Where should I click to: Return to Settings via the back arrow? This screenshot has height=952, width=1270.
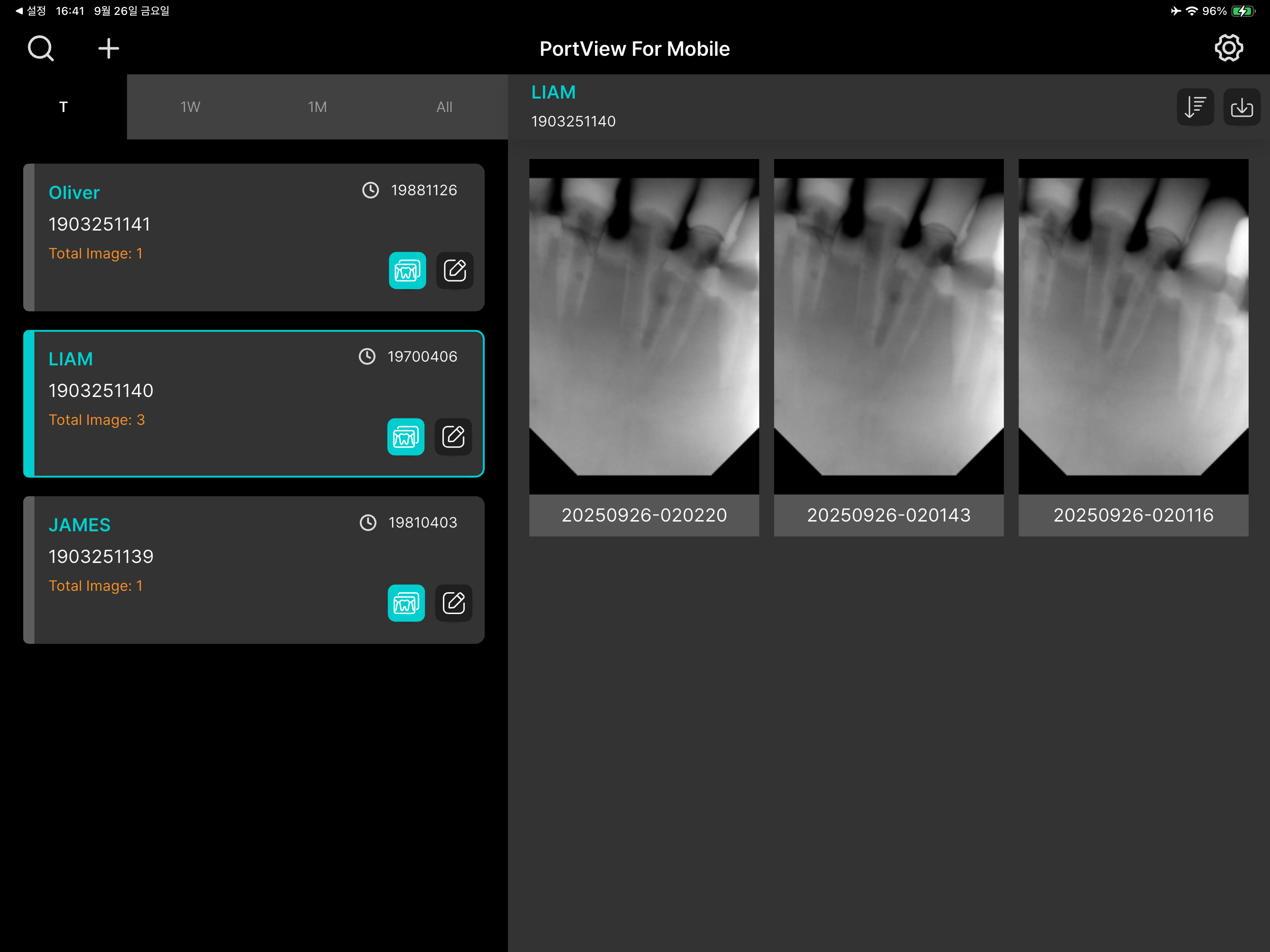coord(30,11)
